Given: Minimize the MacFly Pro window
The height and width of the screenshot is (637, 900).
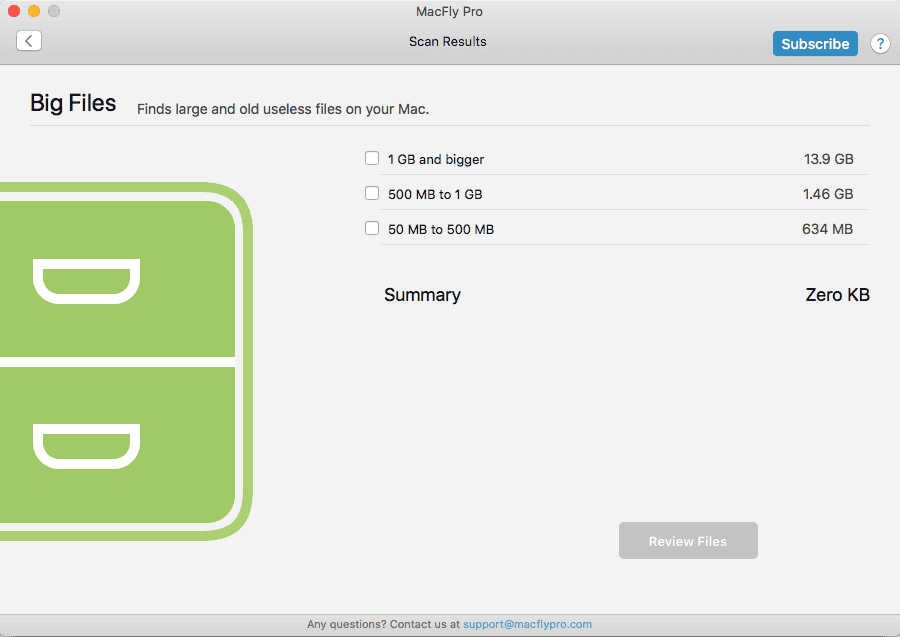Looking at the screenshot, I should click(x=34, y=11).
